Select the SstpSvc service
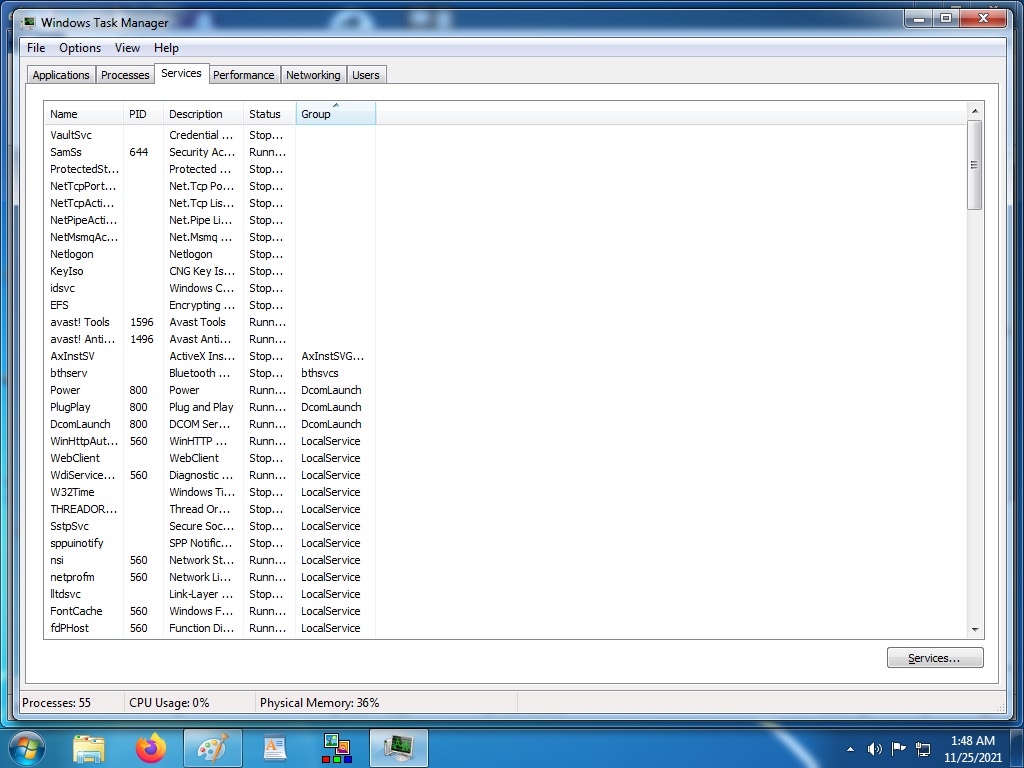 tap(69, 526)
